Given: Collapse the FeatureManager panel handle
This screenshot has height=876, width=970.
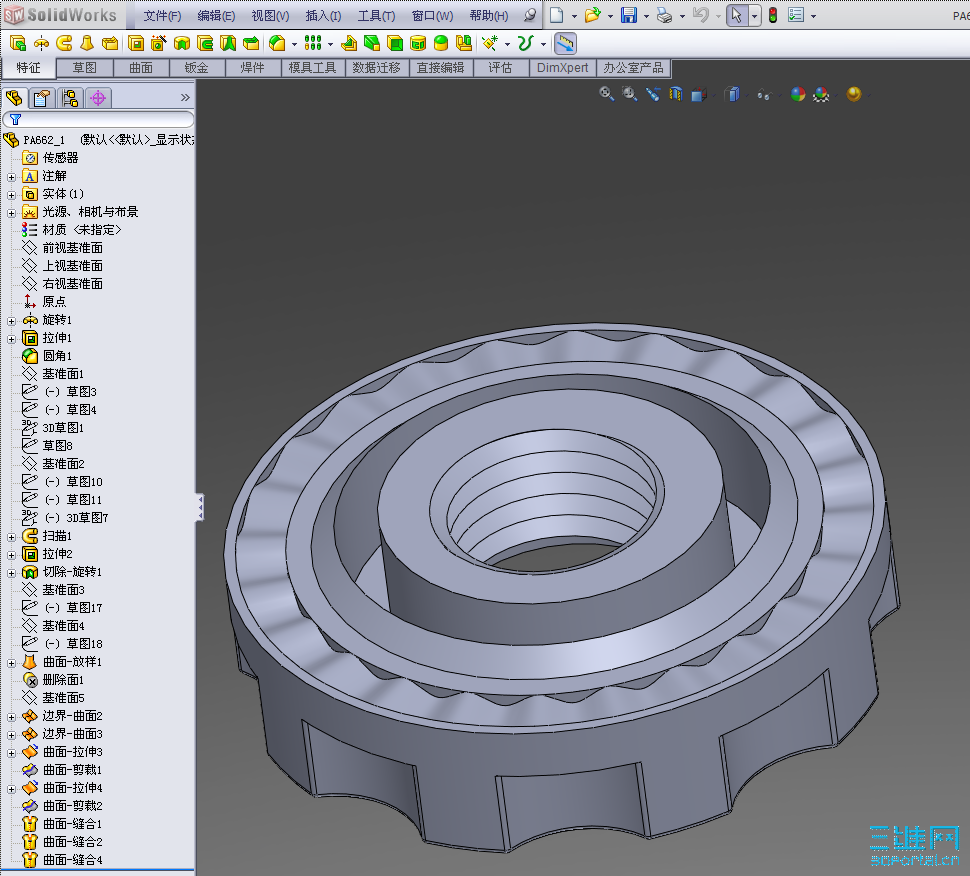Looking at the screenshot, I should pyautogui.click(x=199, y=507).
